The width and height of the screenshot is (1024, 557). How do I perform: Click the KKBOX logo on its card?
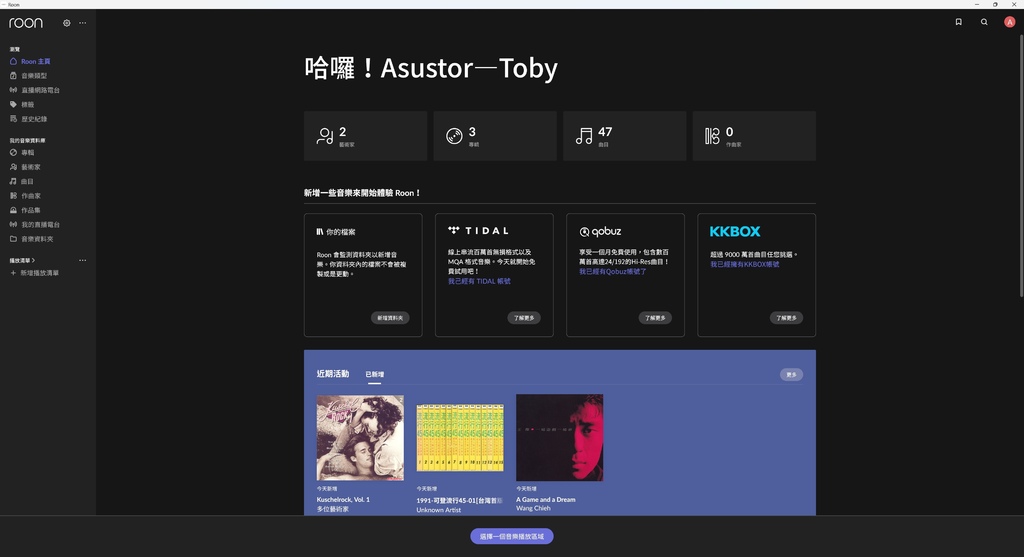pyautogui.click(x=735, y=231)
